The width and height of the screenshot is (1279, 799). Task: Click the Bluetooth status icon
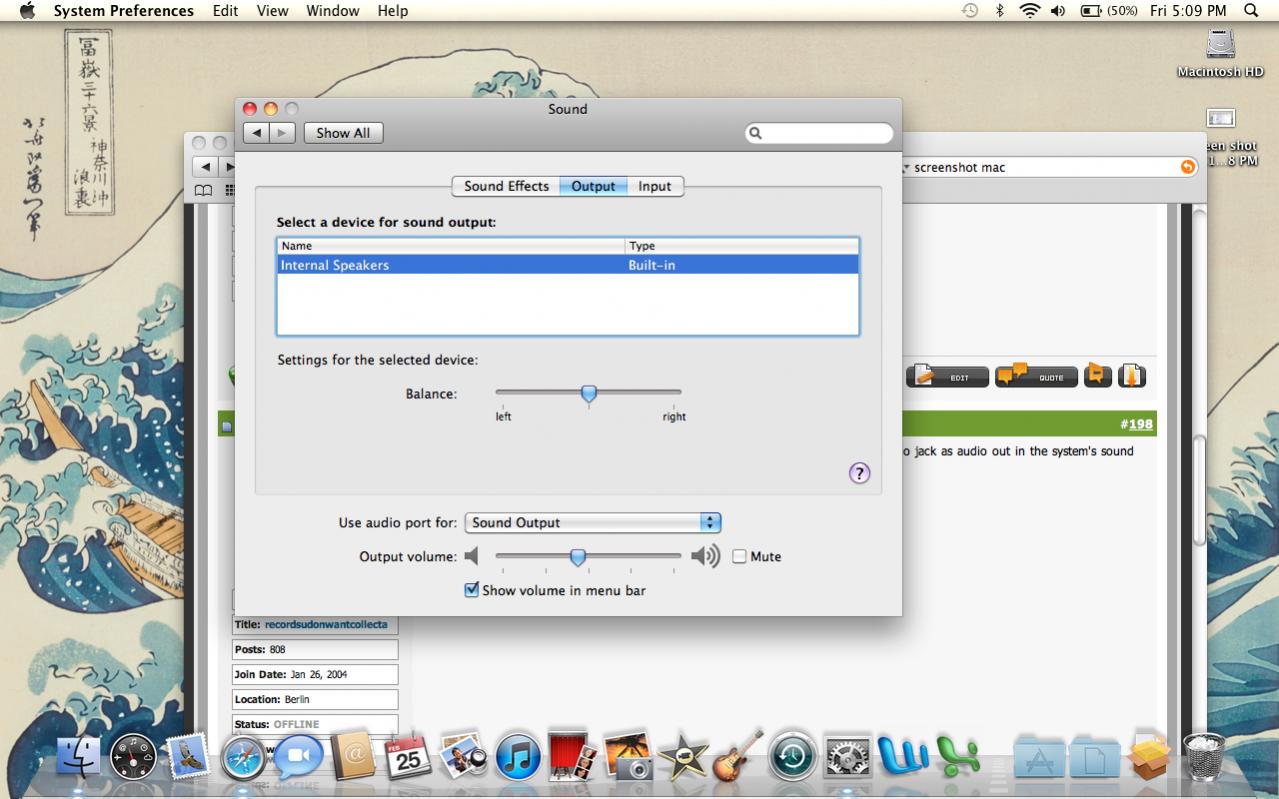click(999, 11)
